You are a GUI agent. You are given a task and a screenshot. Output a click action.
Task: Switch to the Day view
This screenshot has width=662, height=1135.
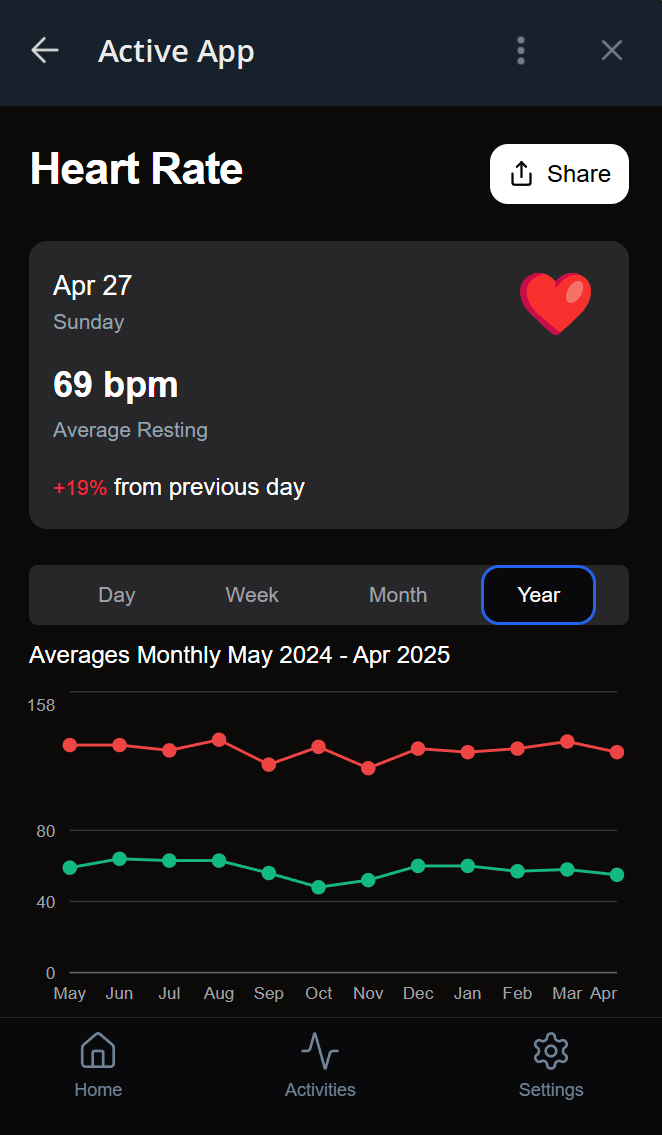tap(116, 594)
